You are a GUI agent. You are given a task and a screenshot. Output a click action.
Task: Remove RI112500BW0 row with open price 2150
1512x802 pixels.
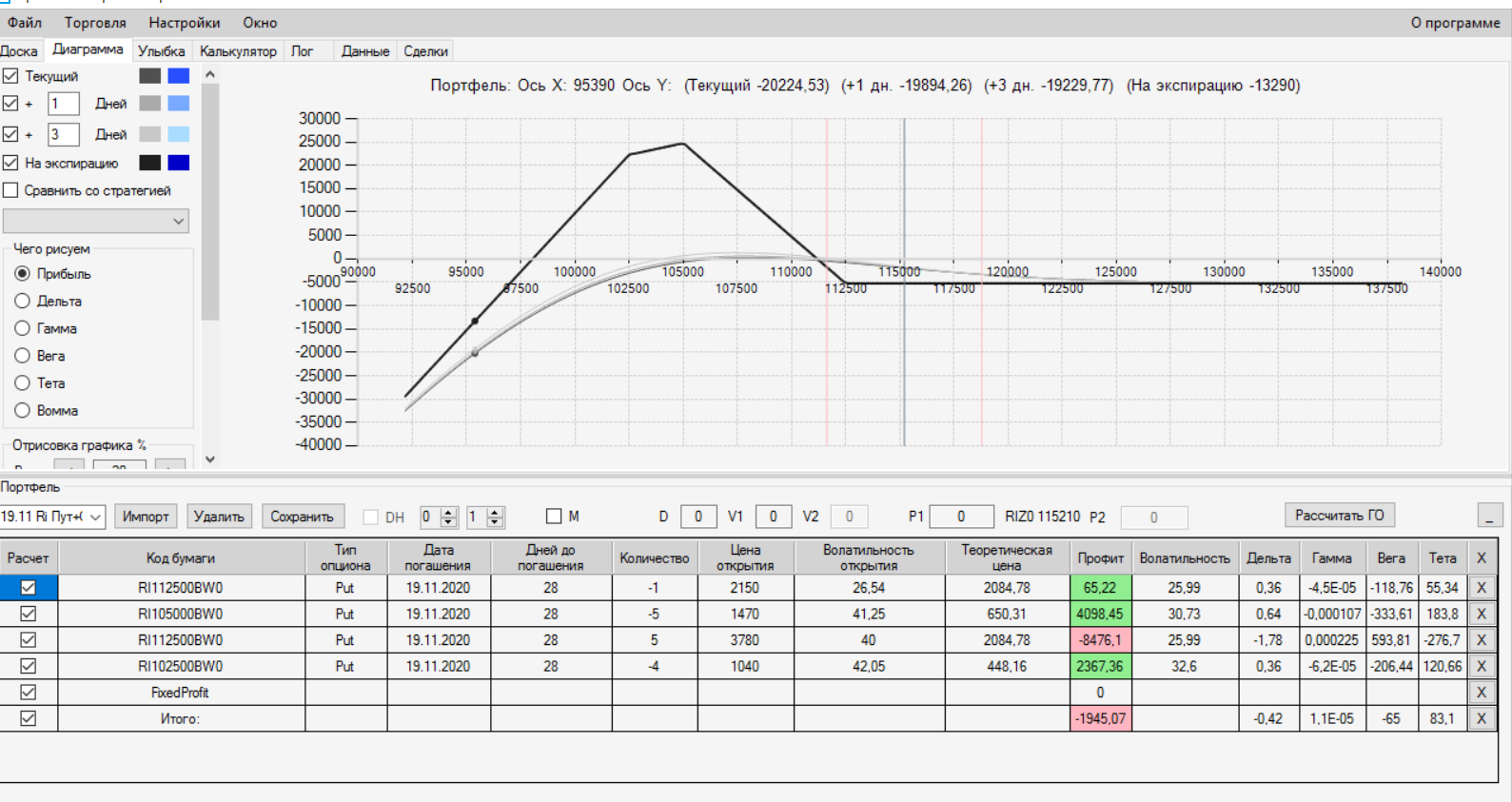[x=1482, y=588]
